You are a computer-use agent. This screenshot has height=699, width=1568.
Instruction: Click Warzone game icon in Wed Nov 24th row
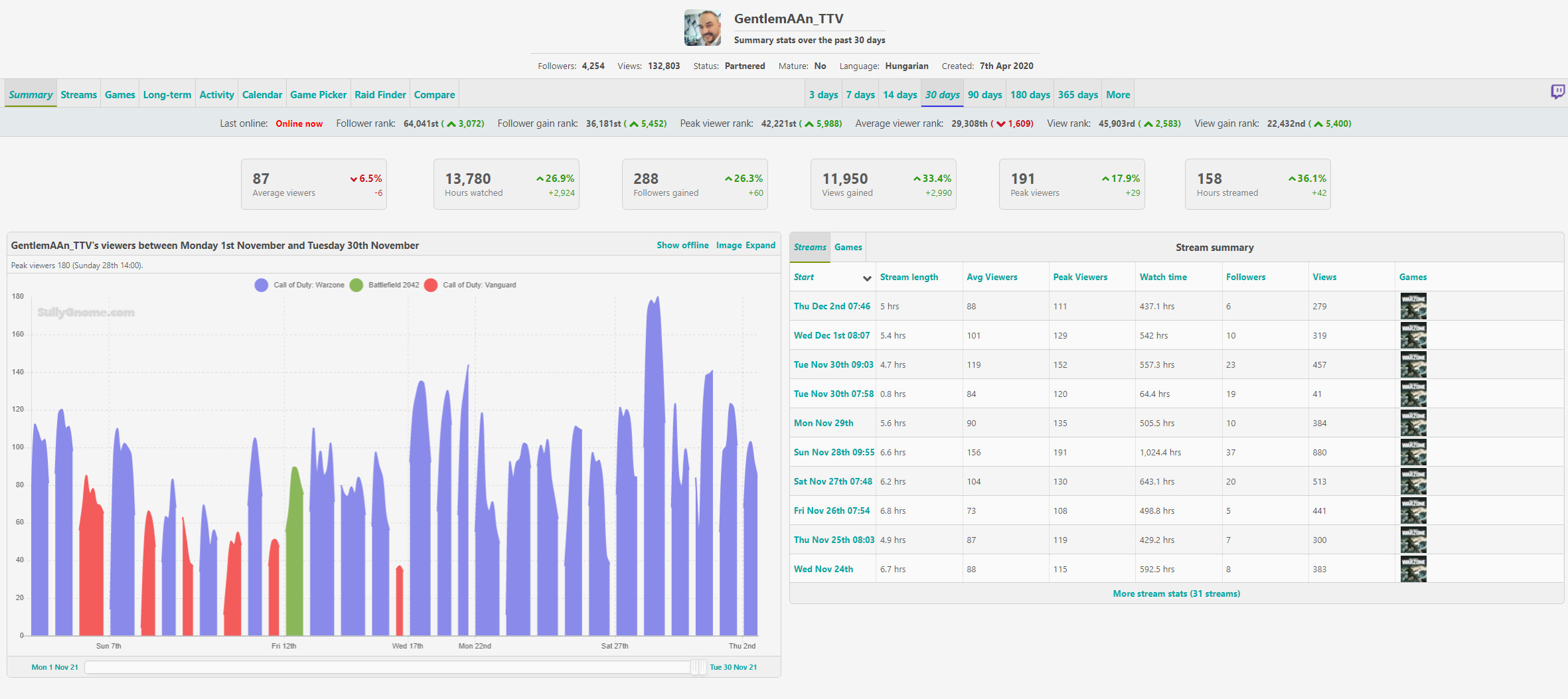click(x=1413, y=569)
